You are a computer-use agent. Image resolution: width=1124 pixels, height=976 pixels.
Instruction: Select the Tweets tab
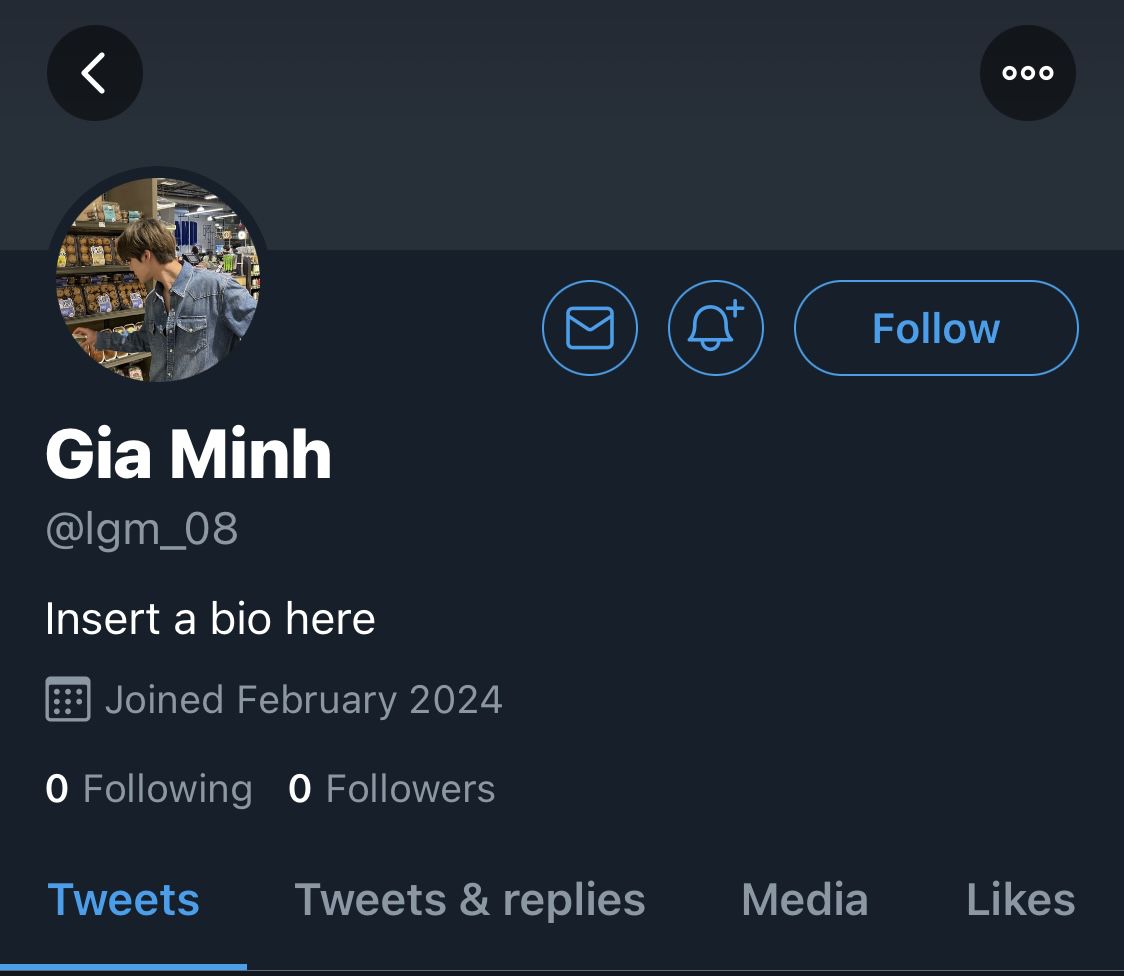pos(123,900)
